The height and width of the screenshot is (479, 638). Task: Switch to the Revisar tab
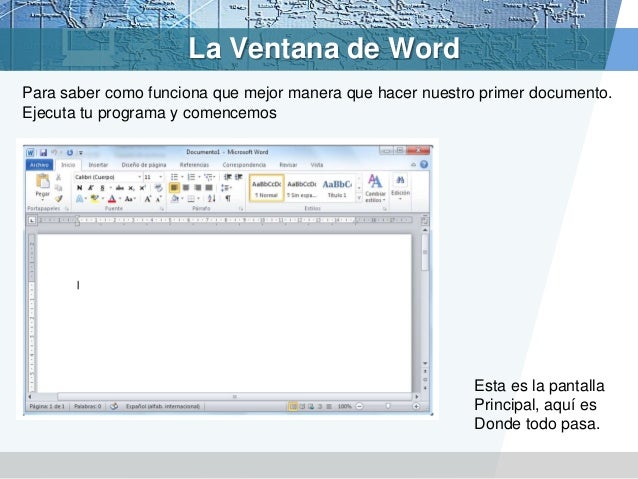tap(288, 165)
